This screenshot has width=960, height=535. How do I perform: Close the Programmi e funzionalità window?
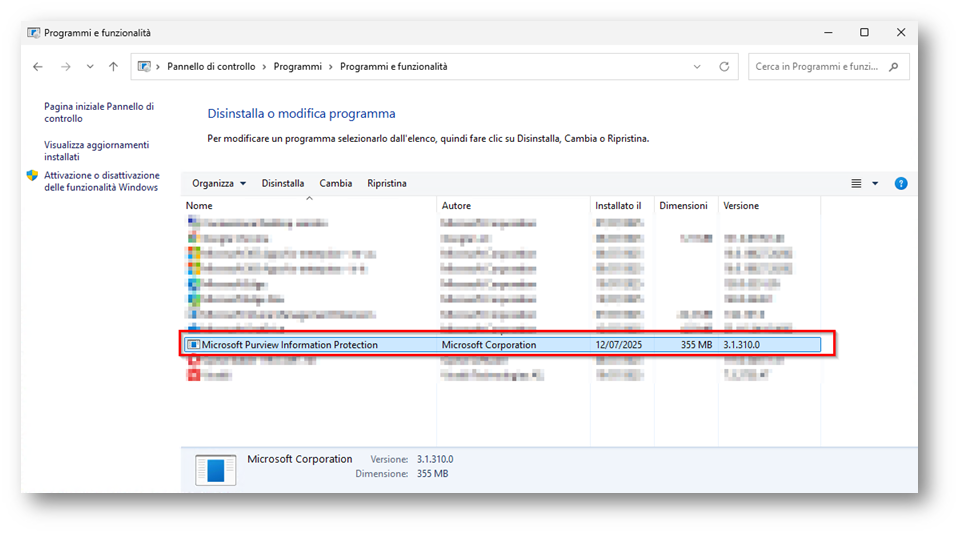click(901, 32)
